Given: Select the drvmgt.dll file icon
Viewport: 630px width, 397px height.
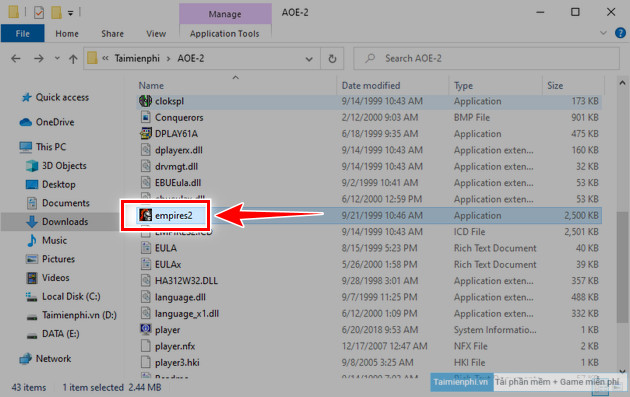Looking at the screenshot, I should point(145,166).
